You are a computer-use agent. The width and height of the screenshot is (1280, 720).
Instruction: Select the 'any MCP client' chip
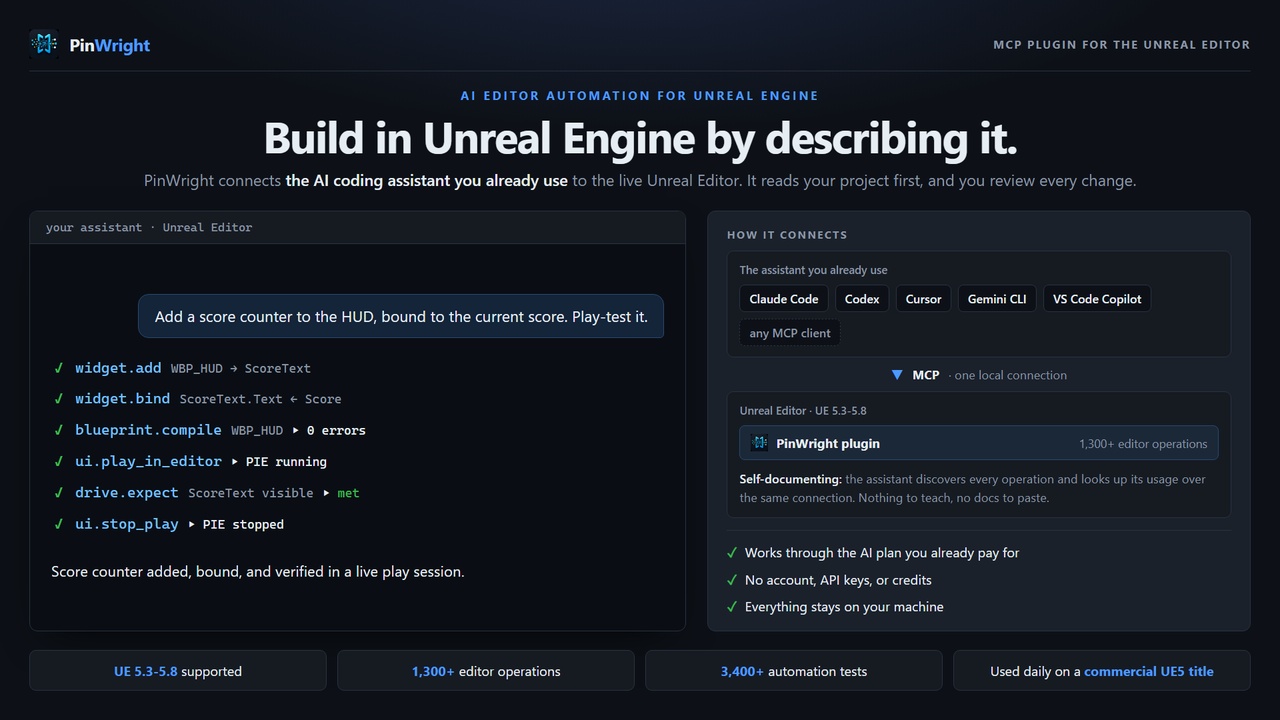tap(790, 333)
